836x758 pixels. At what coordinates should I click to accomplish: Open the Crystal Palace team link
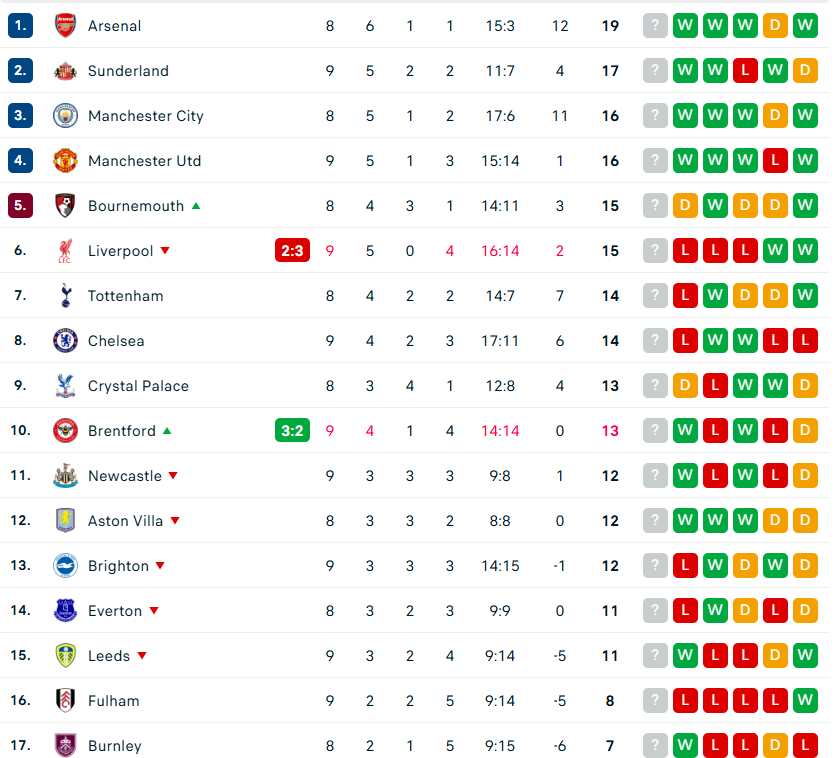(x=138, y=386)
